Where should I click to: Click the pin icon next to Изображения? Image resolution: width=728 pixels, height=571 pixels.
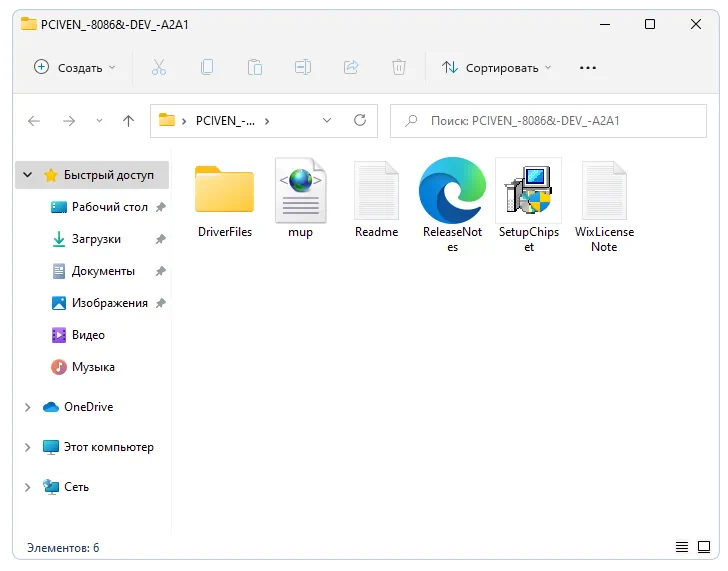pos(161,303)
